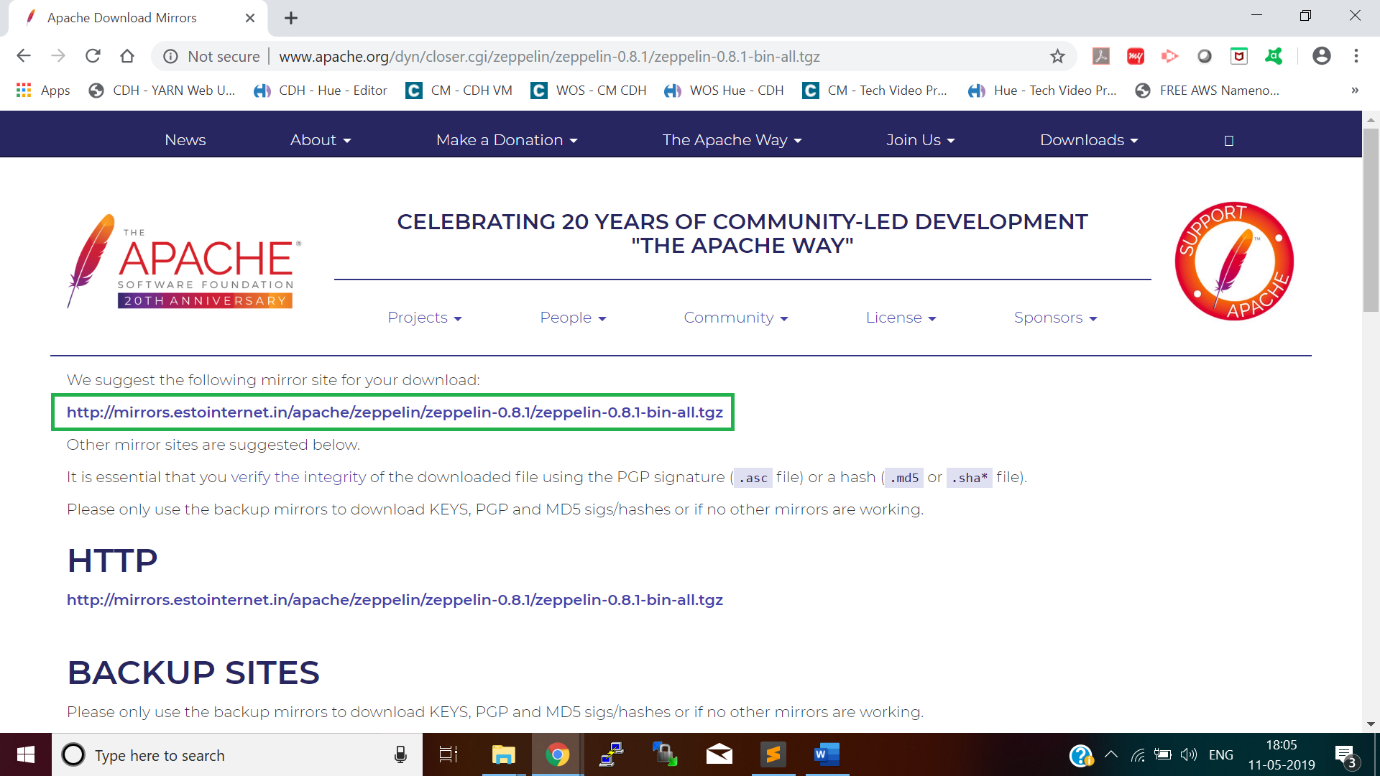Viewport: 1380px width, 776px height.
Task: Activate the taskbar microphone search
Action: [401, 755]
